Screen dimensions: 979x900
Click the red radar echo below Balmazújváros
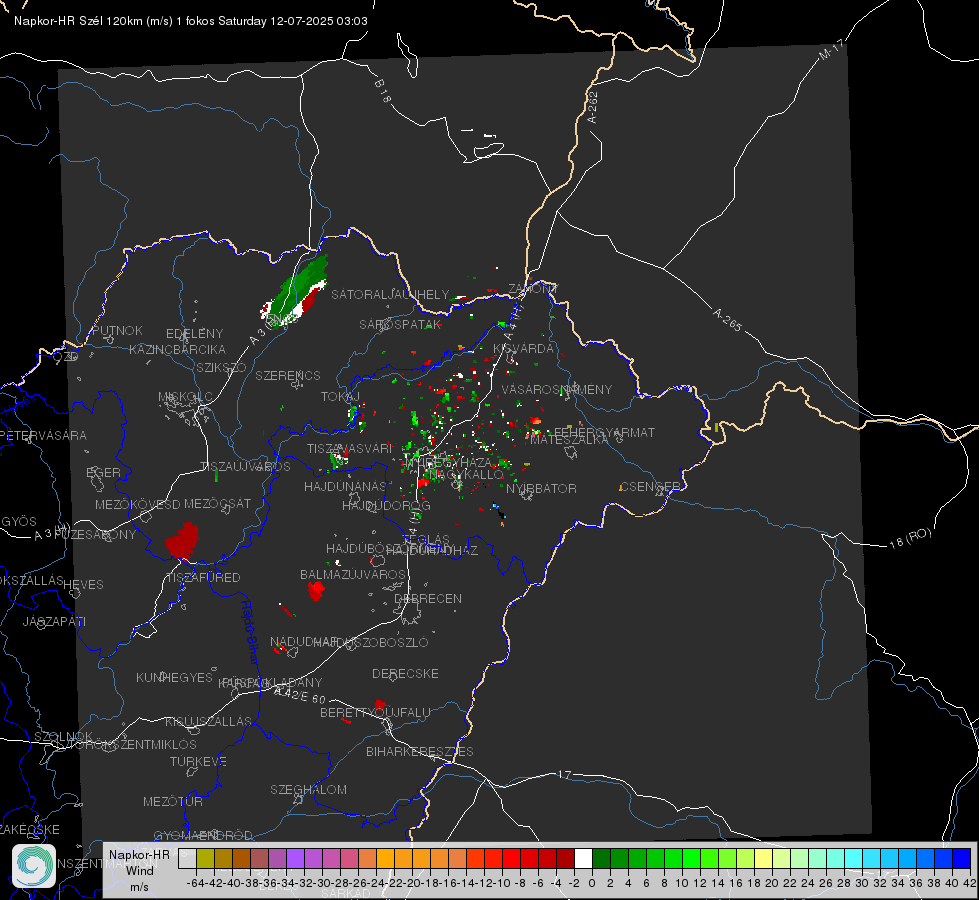coord(316,590)
